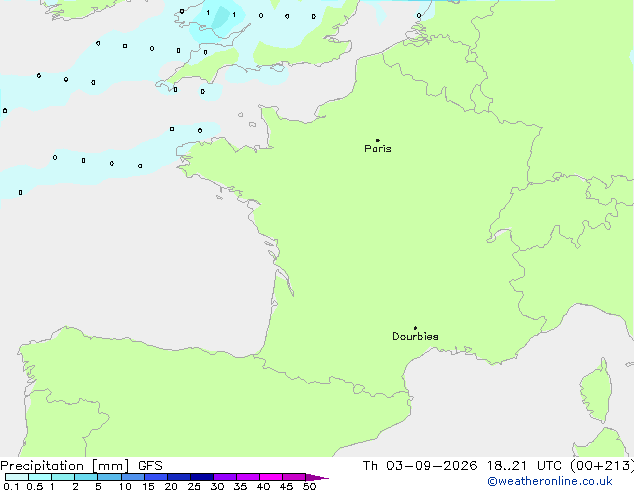Pick the 2–5 mm legend swatch

[86, 477]
